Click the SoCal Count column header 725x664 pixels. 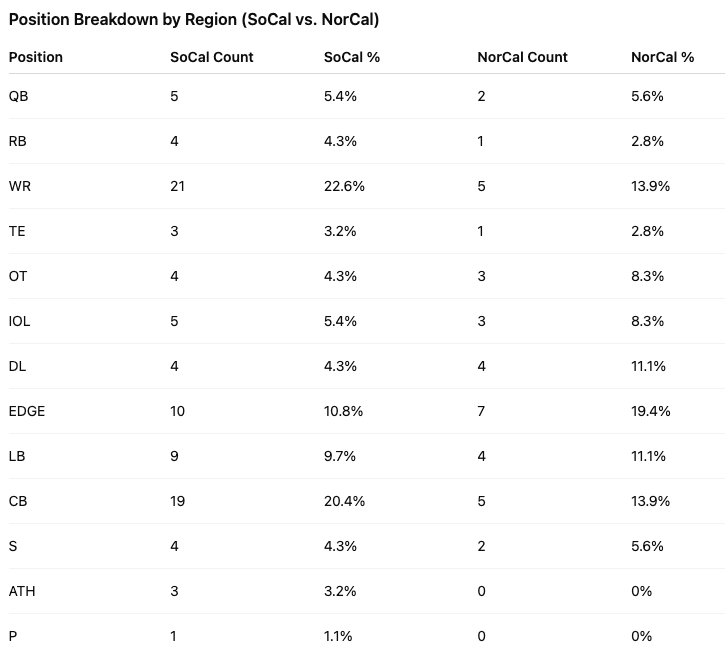(x=212, y=57)
